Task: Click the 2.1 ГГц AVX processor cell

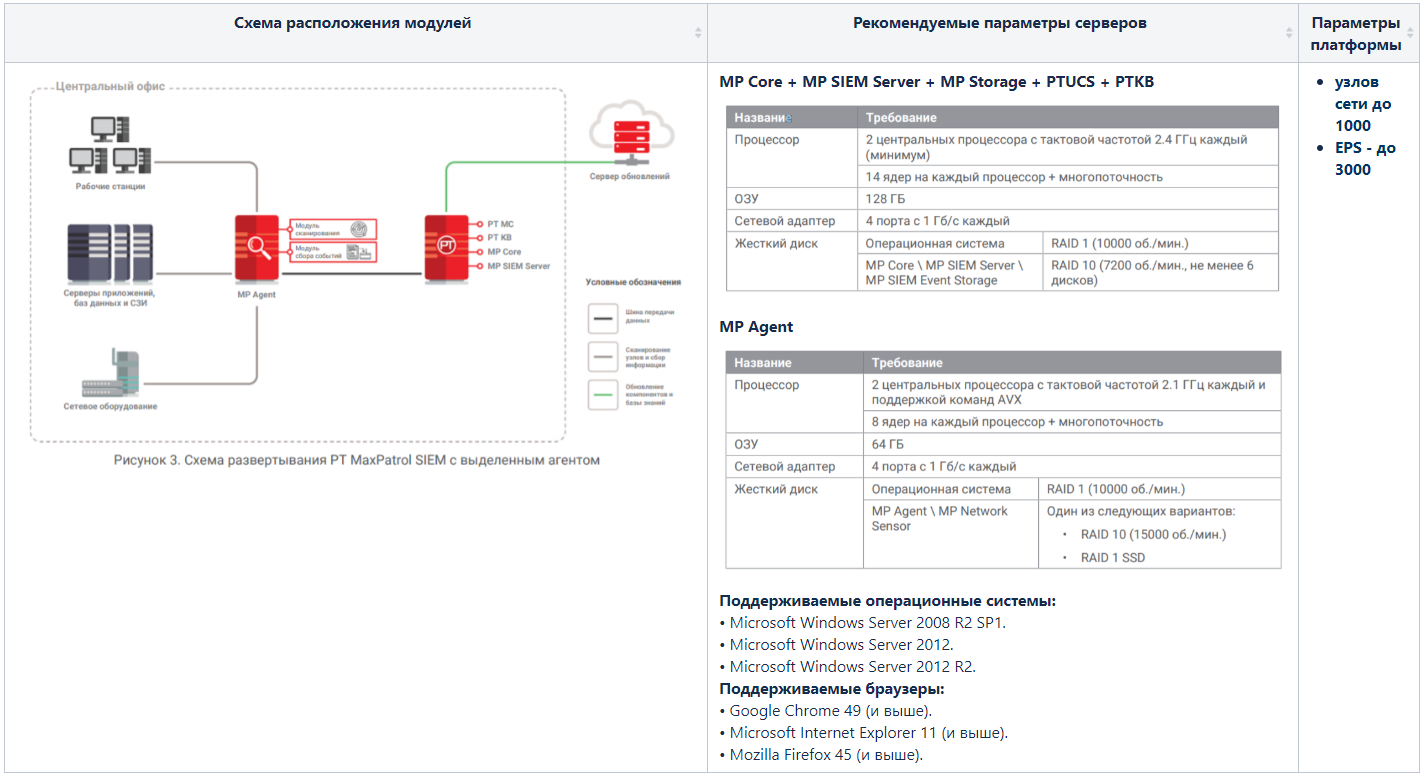Action: 1072,392
